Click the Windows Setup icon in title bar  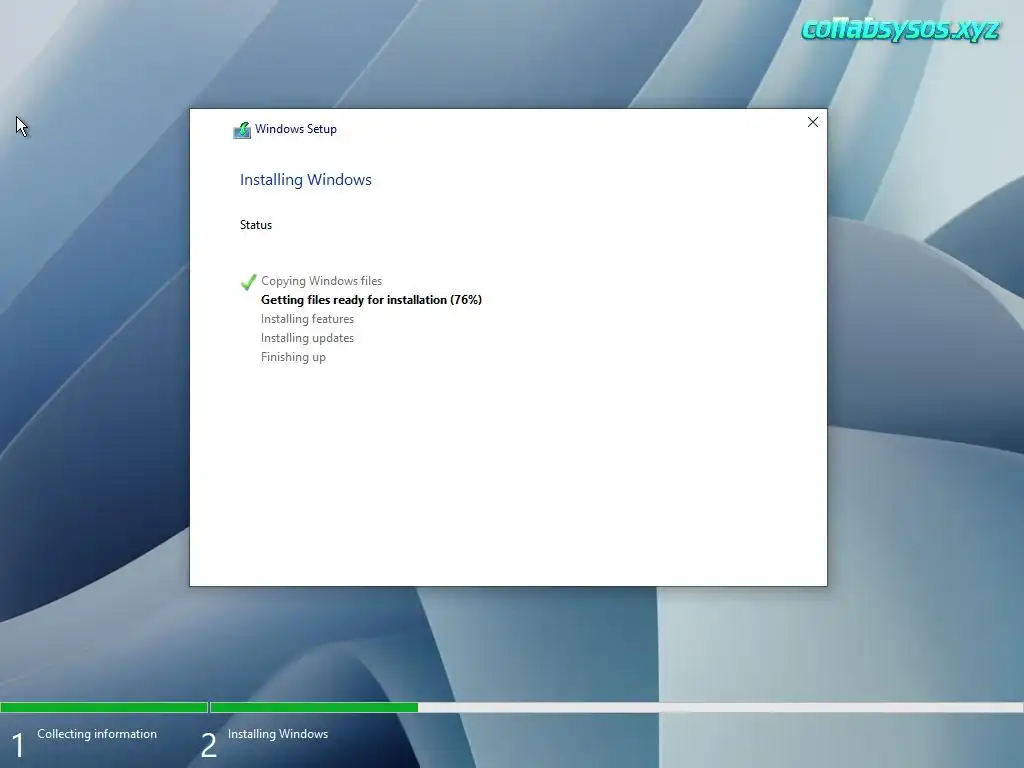point(242,130)
